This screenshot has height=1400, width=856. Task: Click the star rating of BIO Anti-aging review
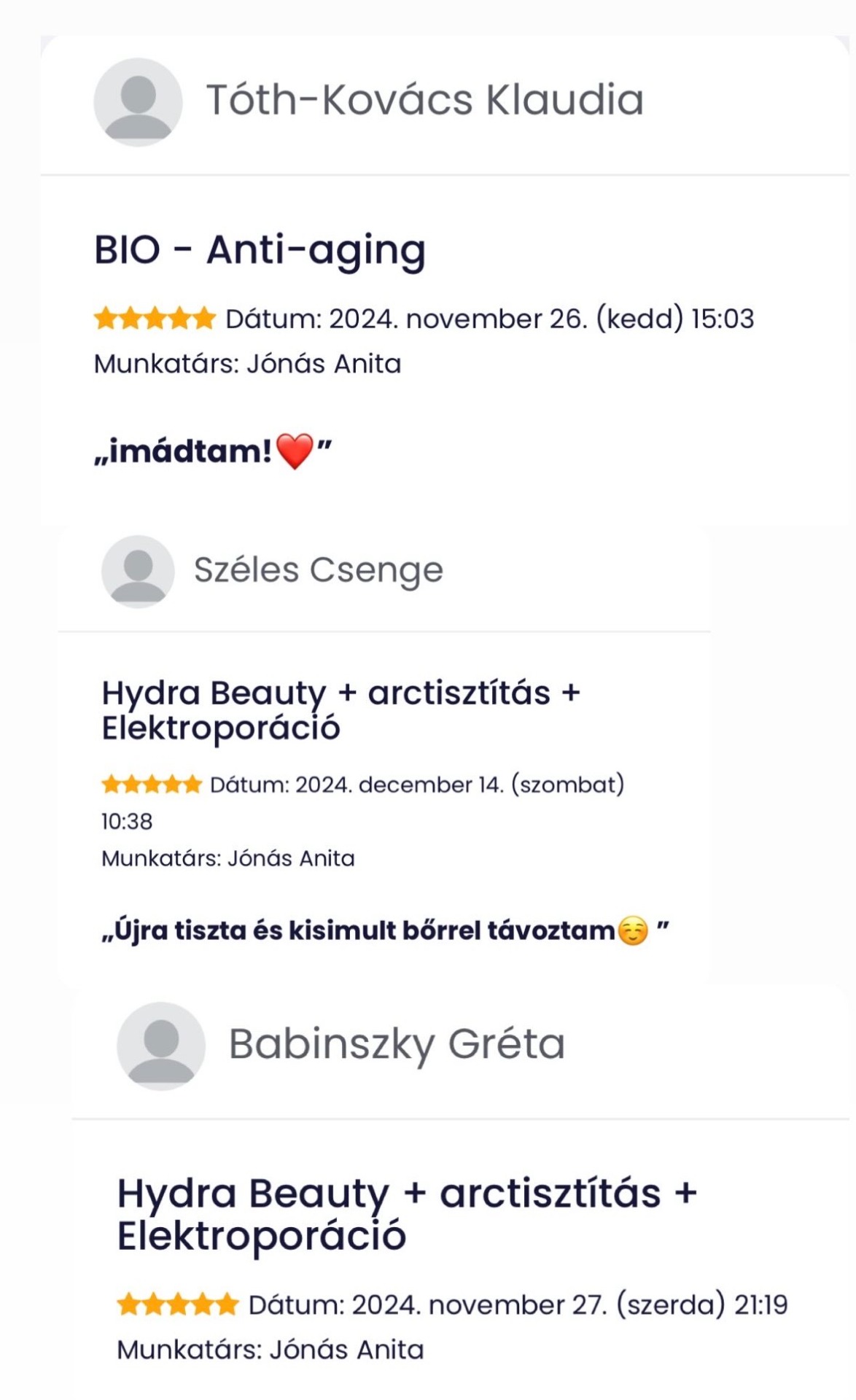155,319
